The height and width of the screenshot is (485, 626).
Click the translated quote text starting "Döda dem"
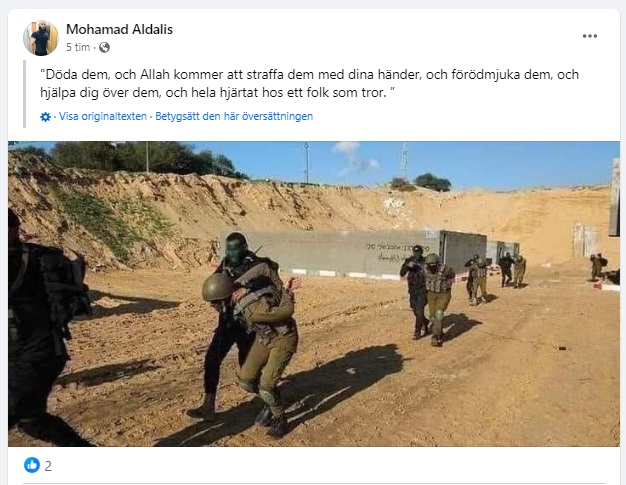[x=309, y=83]
